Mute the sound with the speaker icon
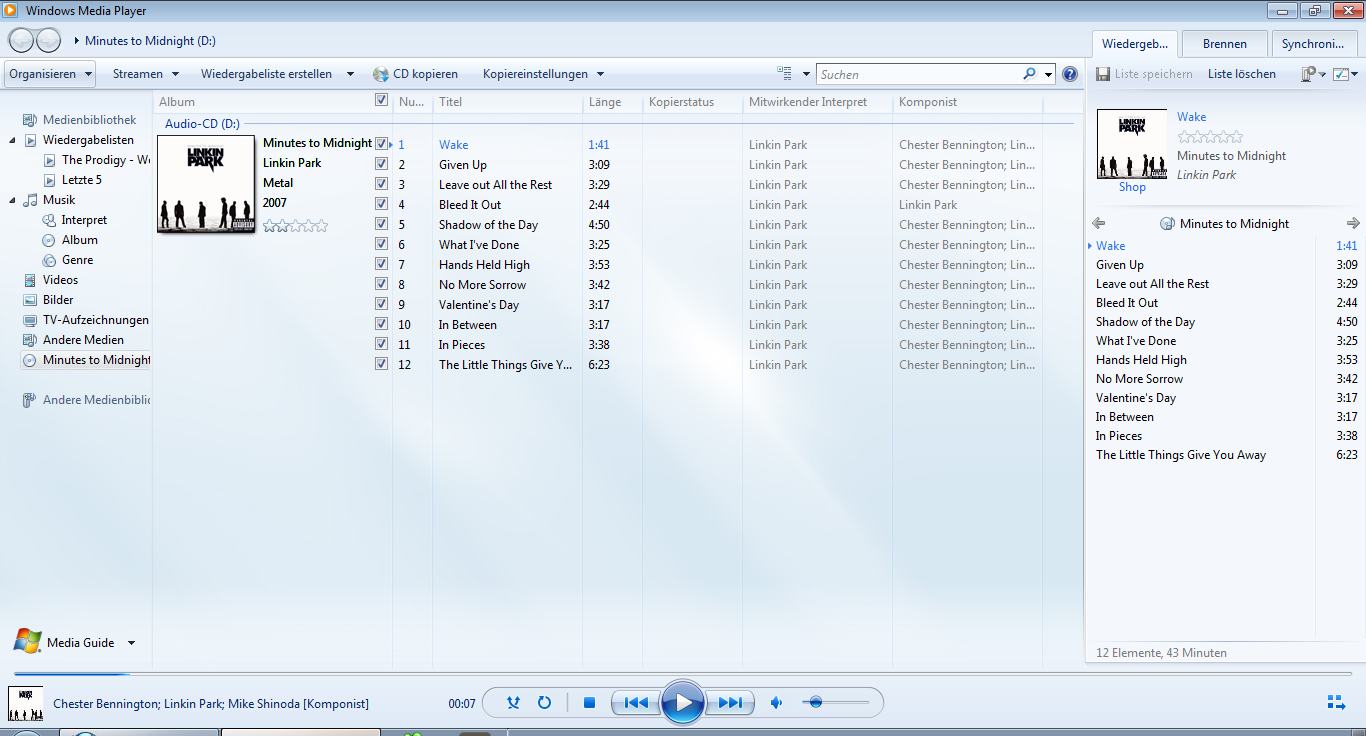Image resolution: width=1366 pixels, height=736 pixels. click(x=777, y=703)
